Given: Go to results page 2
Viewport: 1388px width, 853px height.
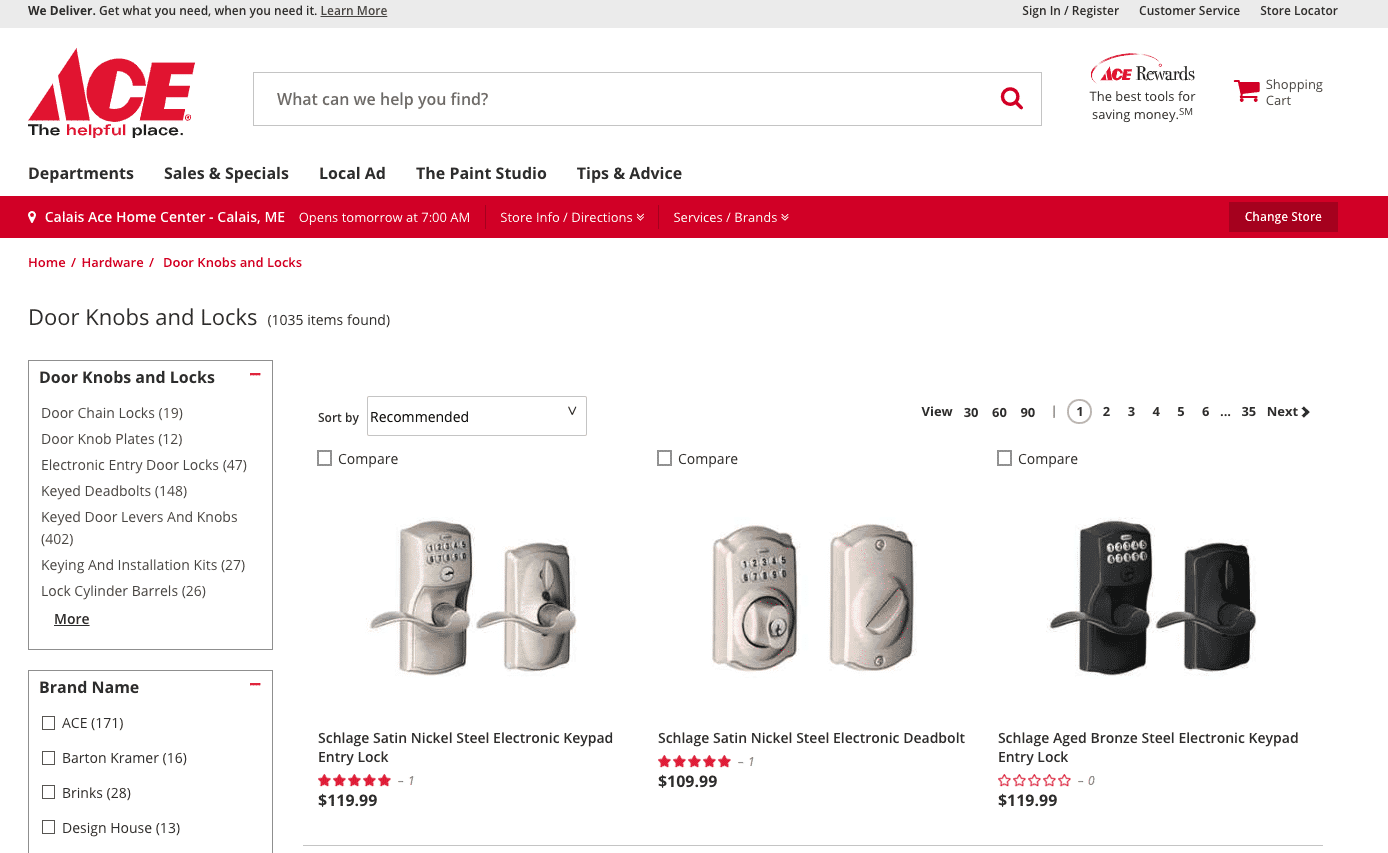Looking at the screenshot, I should click(1106, 411).
